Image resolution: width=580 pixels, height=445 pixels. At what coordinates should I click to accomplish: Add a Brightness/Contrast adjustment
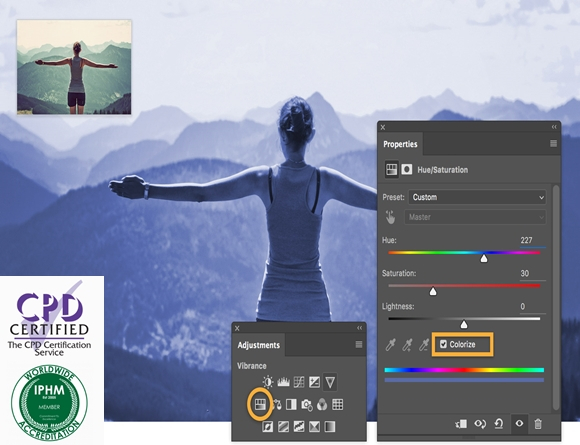(x=268, y=382)
